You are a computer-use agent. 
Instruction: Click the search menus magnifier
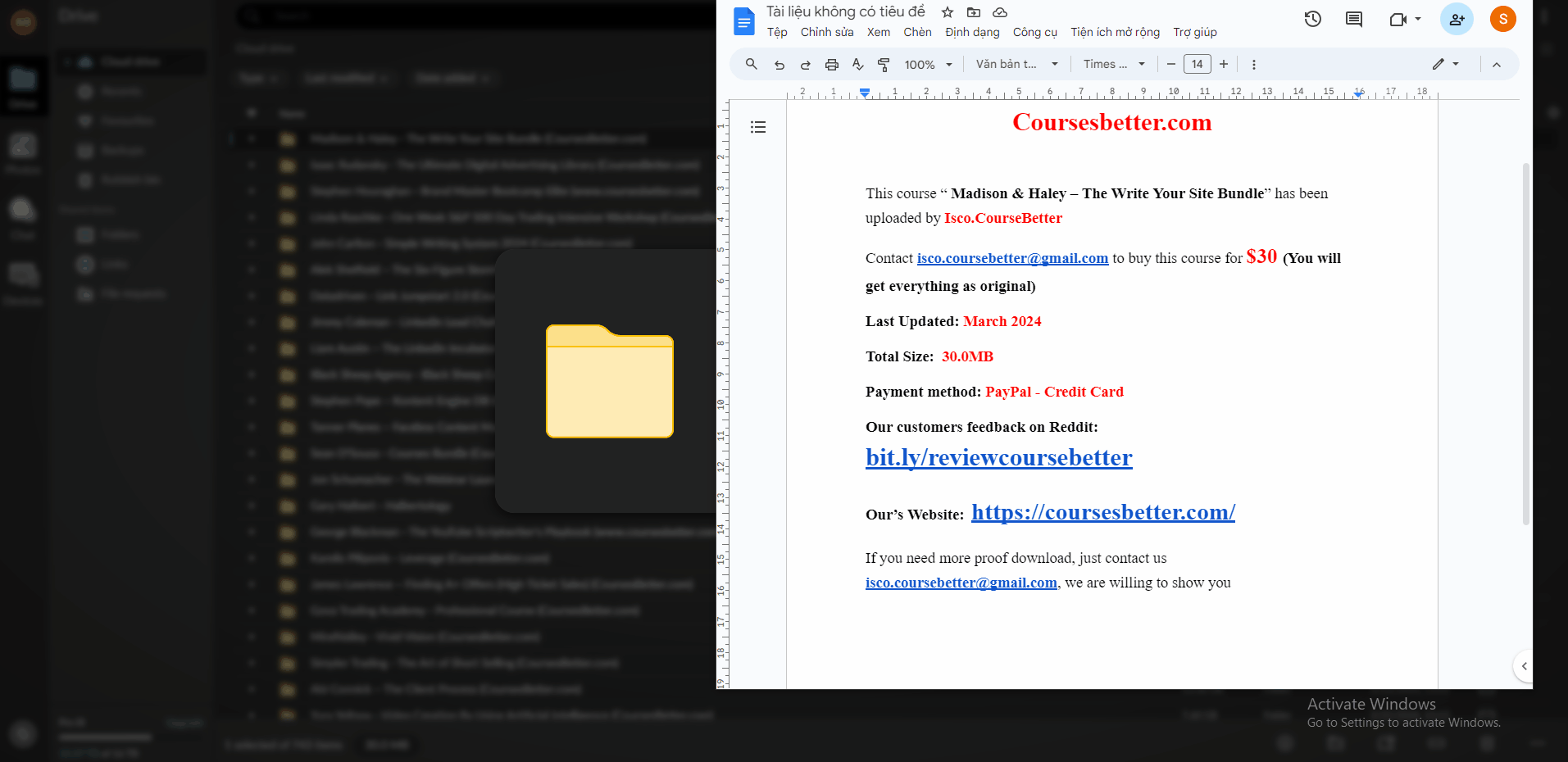point(751,64)
